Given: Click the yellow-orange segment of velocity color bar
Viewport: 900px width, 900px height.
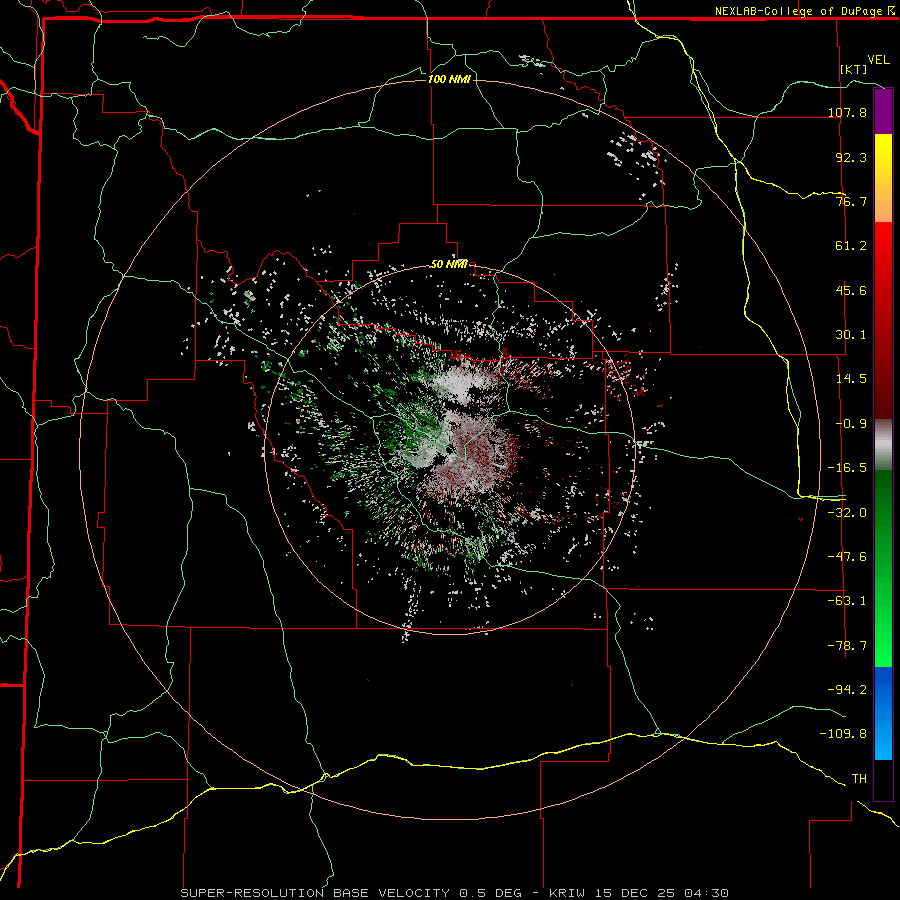Looking at the screenshot, I should point(883,178).
